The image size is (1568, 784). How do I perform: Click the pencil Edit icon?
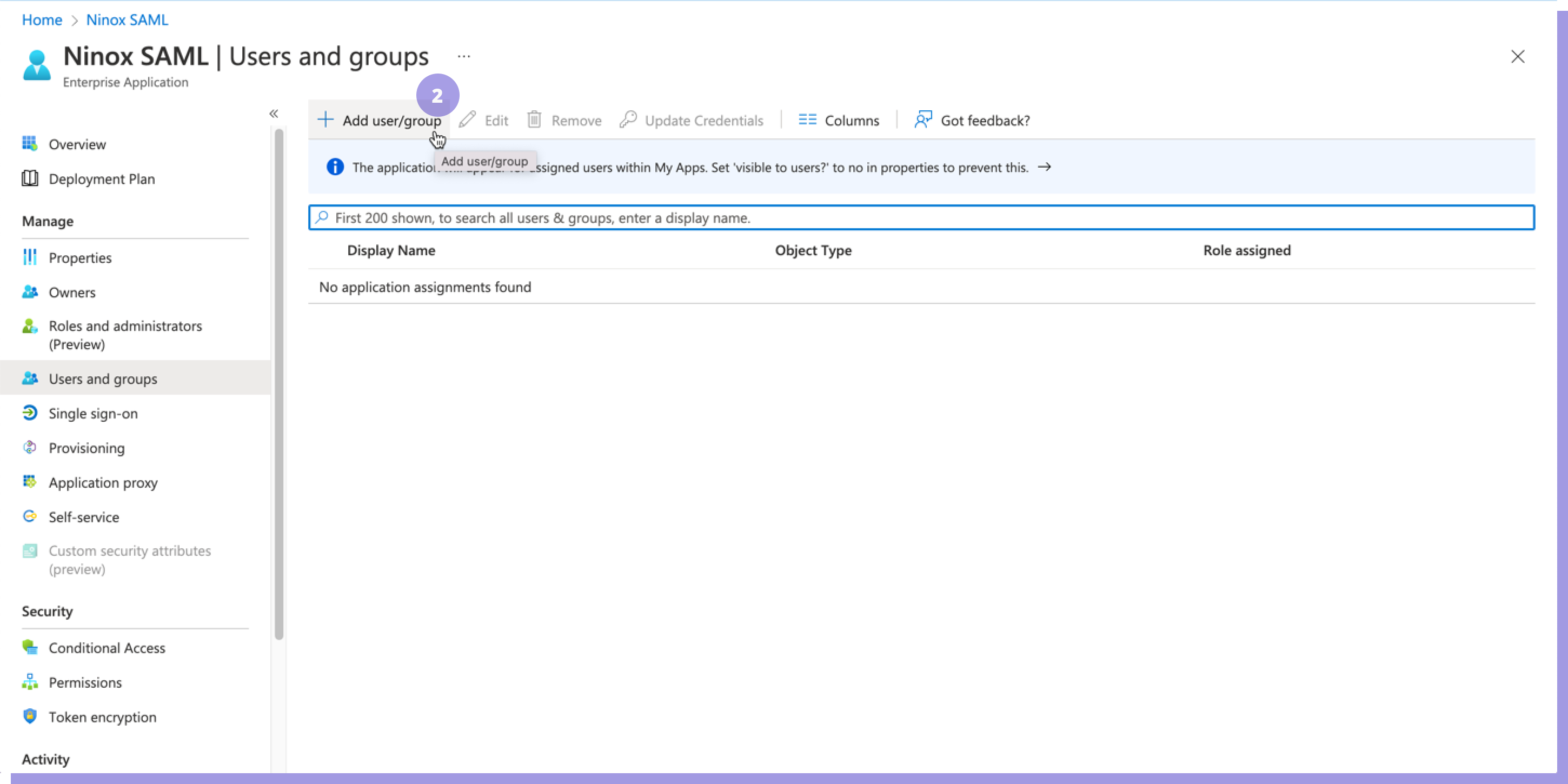[468, 119]
